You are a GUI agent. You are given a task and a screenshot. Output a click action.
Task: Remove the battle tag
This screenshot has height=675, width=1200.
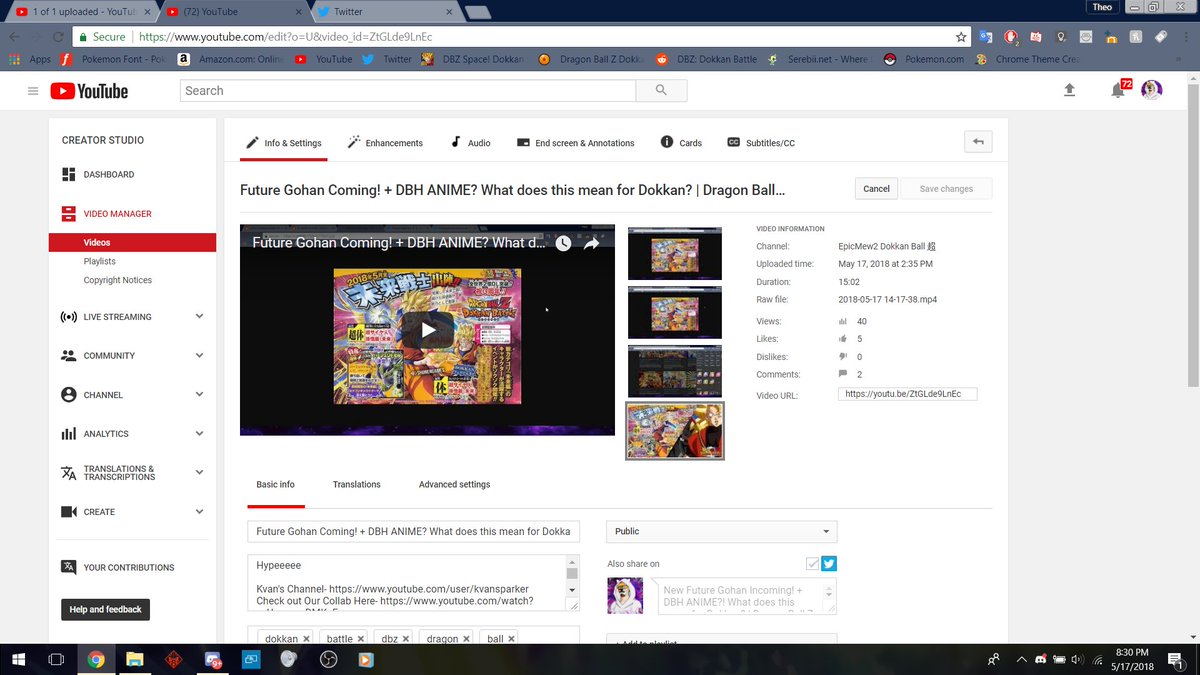click(362, 638)
